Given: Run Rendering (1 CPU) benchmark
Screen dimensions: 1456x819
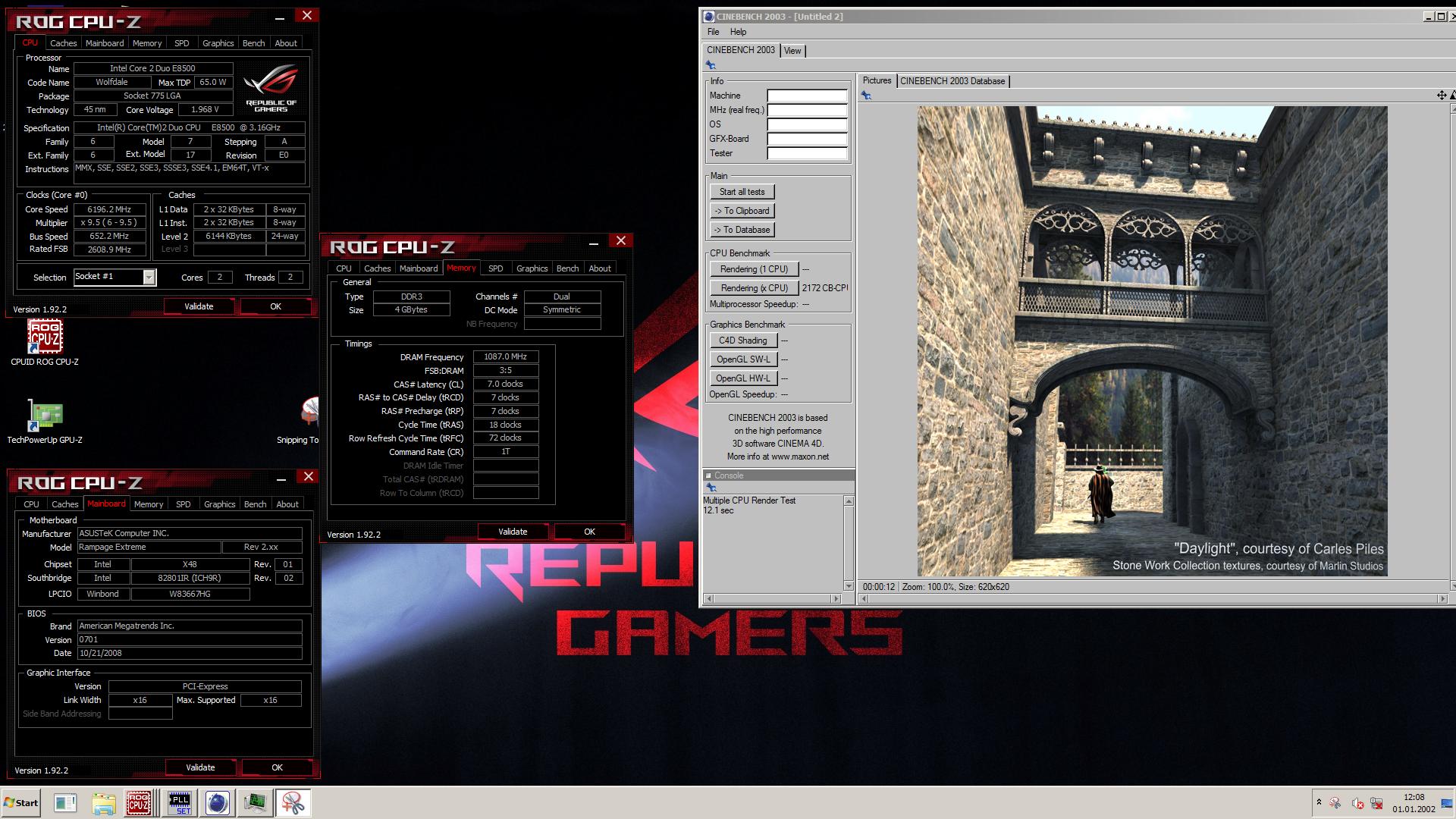Looking at the screenshot, I should (754, 269).
